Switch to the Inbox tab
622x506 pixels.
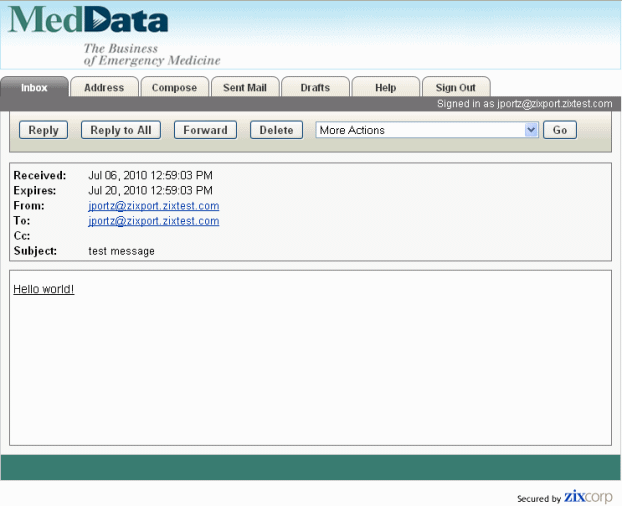(x=34, y=88)
